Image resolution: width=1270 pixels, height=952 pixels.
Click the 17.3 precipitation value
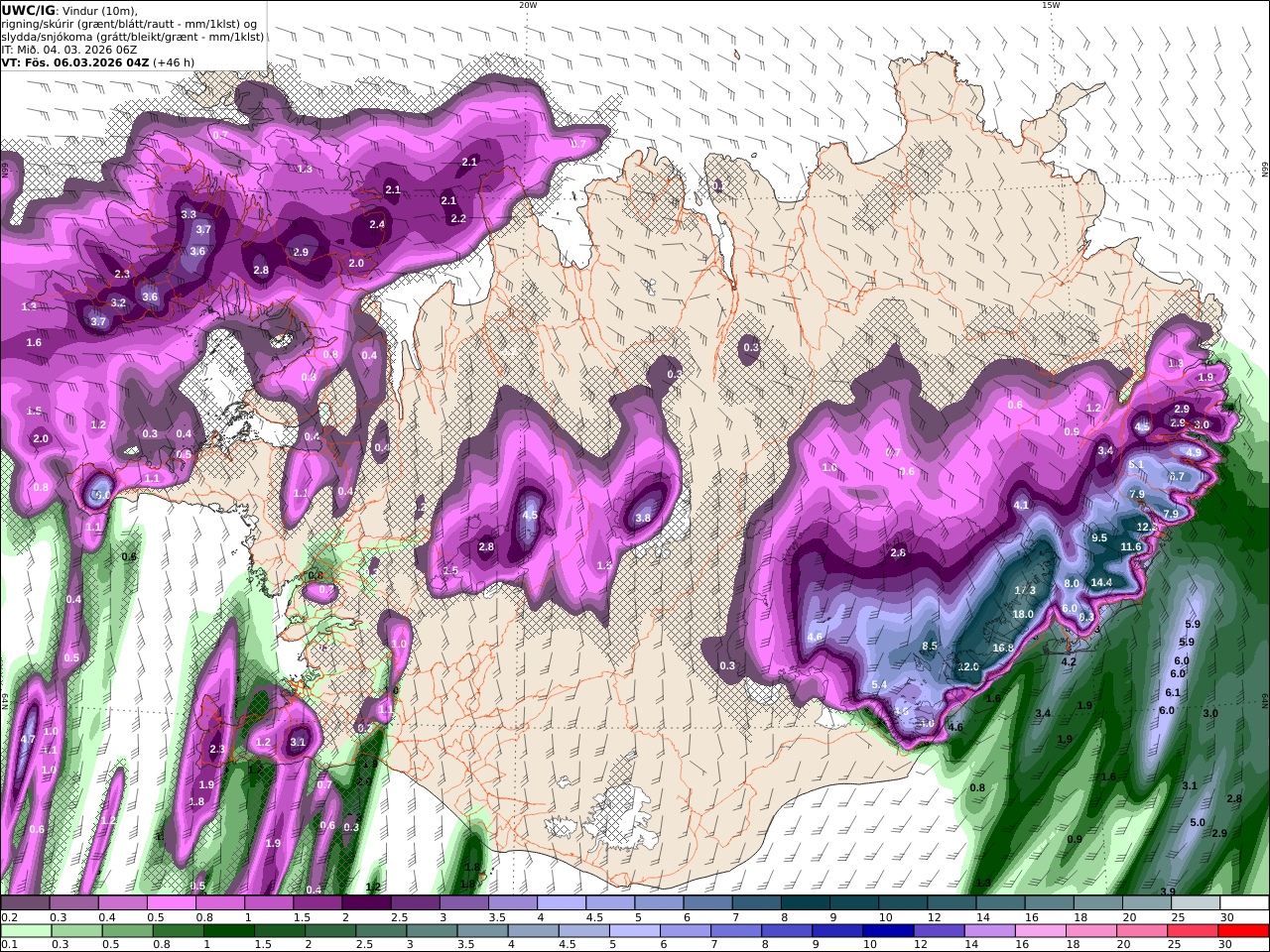1025,590
